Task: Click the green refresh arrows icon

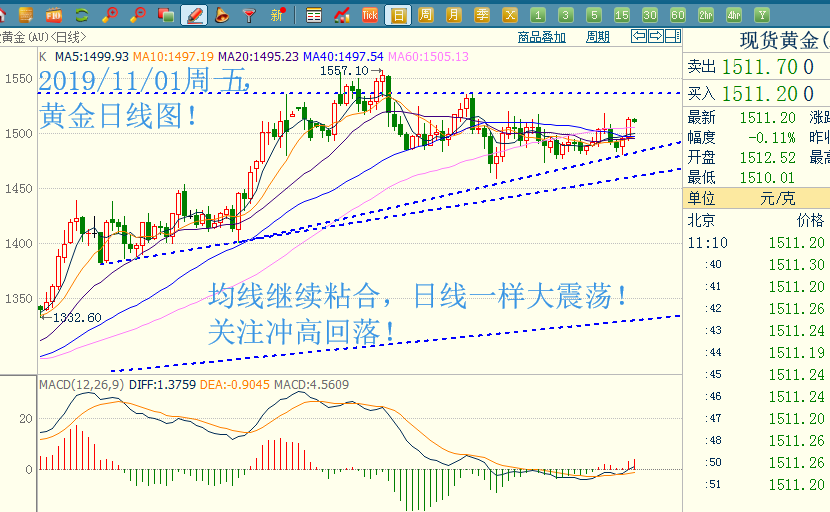Action: coord(82,15)
